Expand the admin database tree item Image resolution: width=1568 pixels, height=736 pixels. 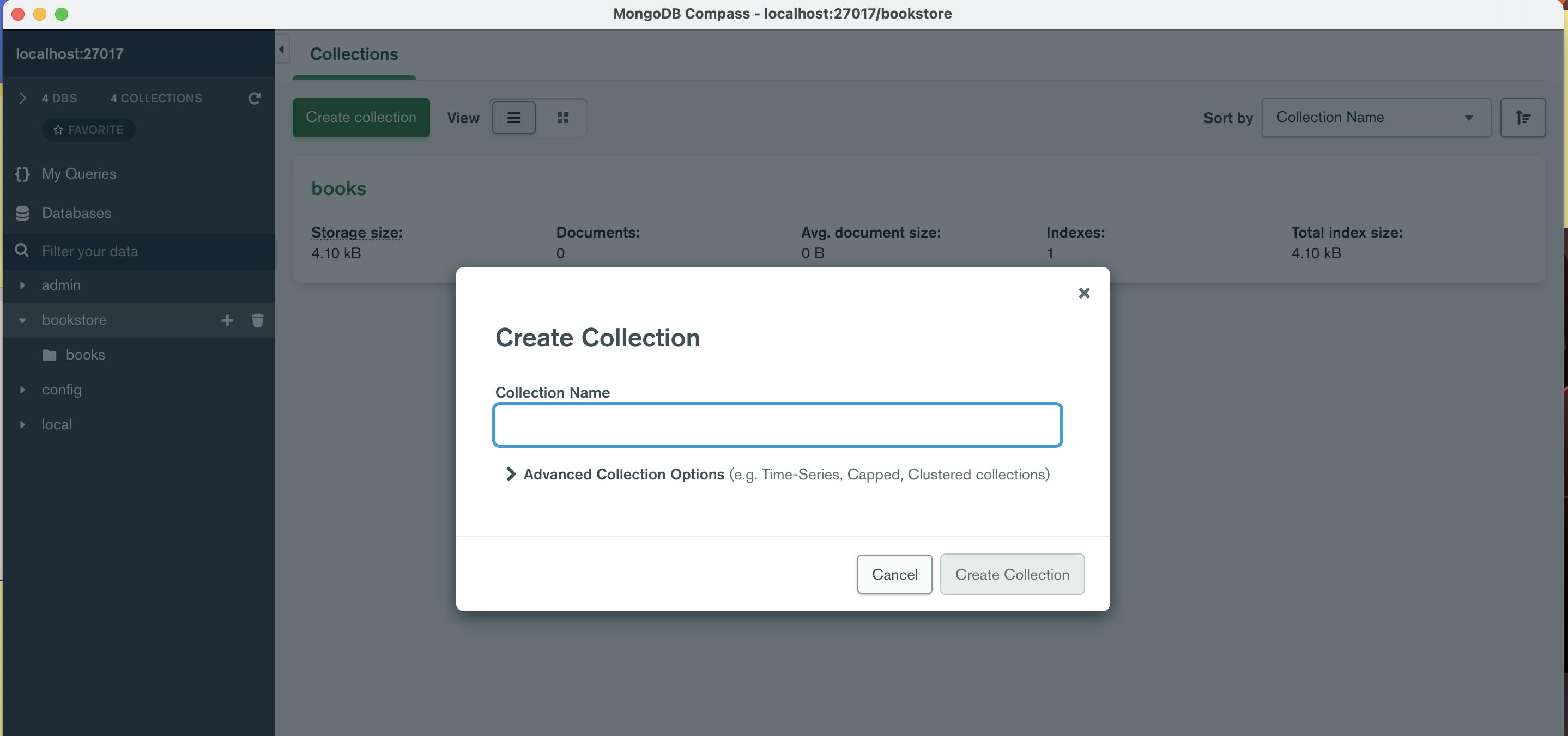click(x=22, y=285)
